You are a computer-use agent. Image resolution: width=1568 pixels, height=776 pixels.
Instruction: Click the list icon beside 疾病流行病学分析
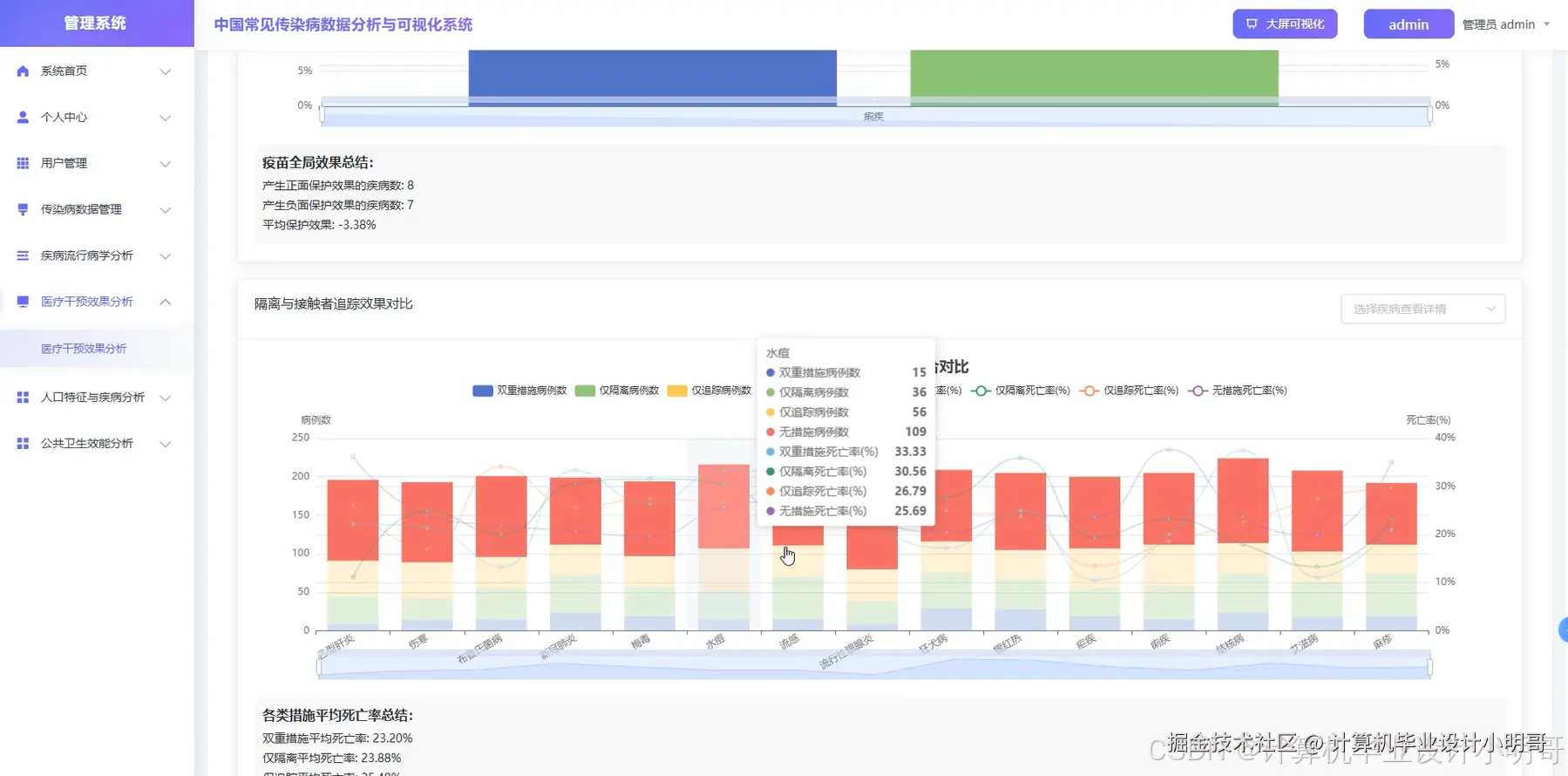pos(23,256)
